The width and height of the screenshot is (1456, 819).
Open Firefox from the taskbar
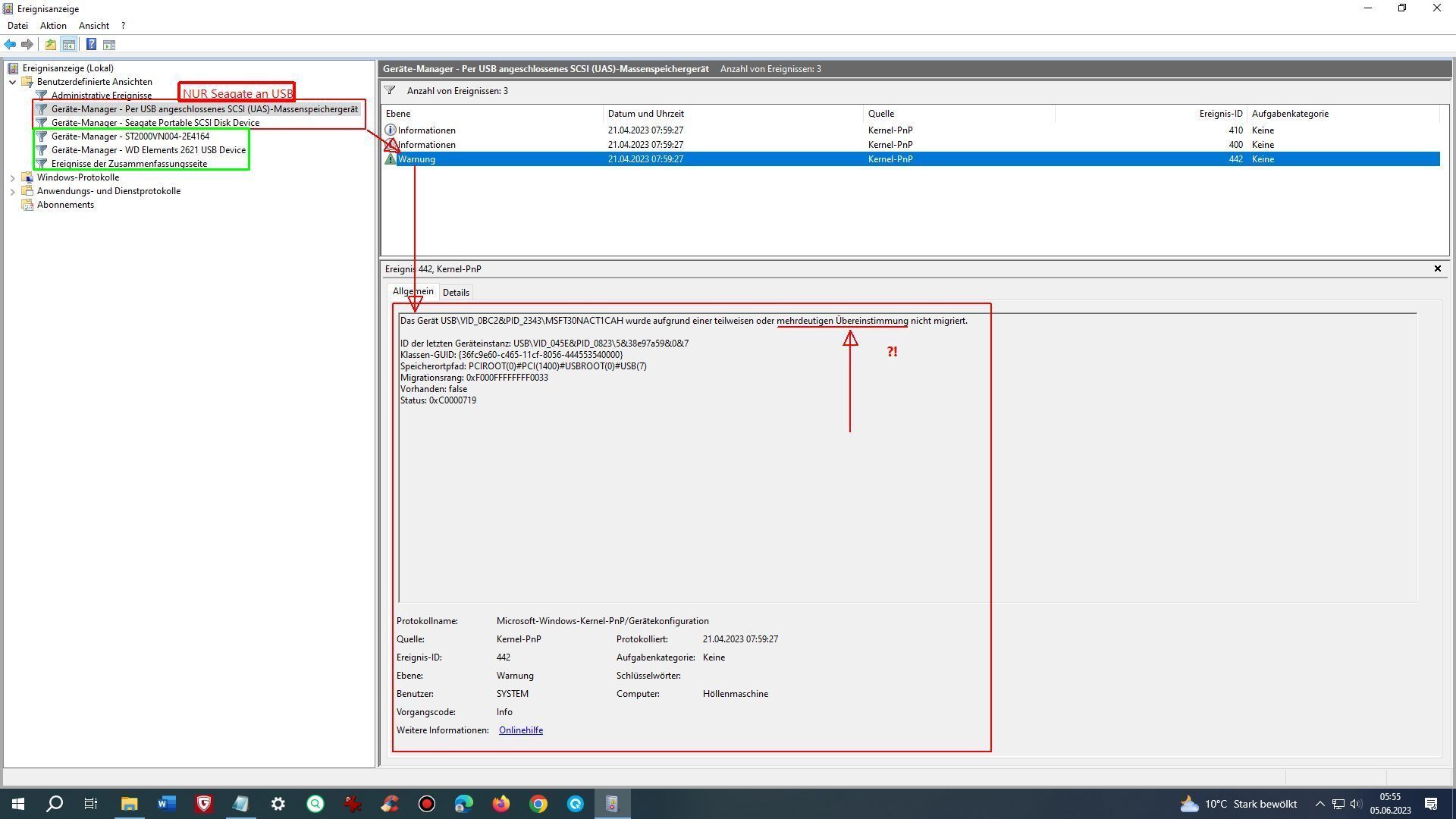pos(501,804)
